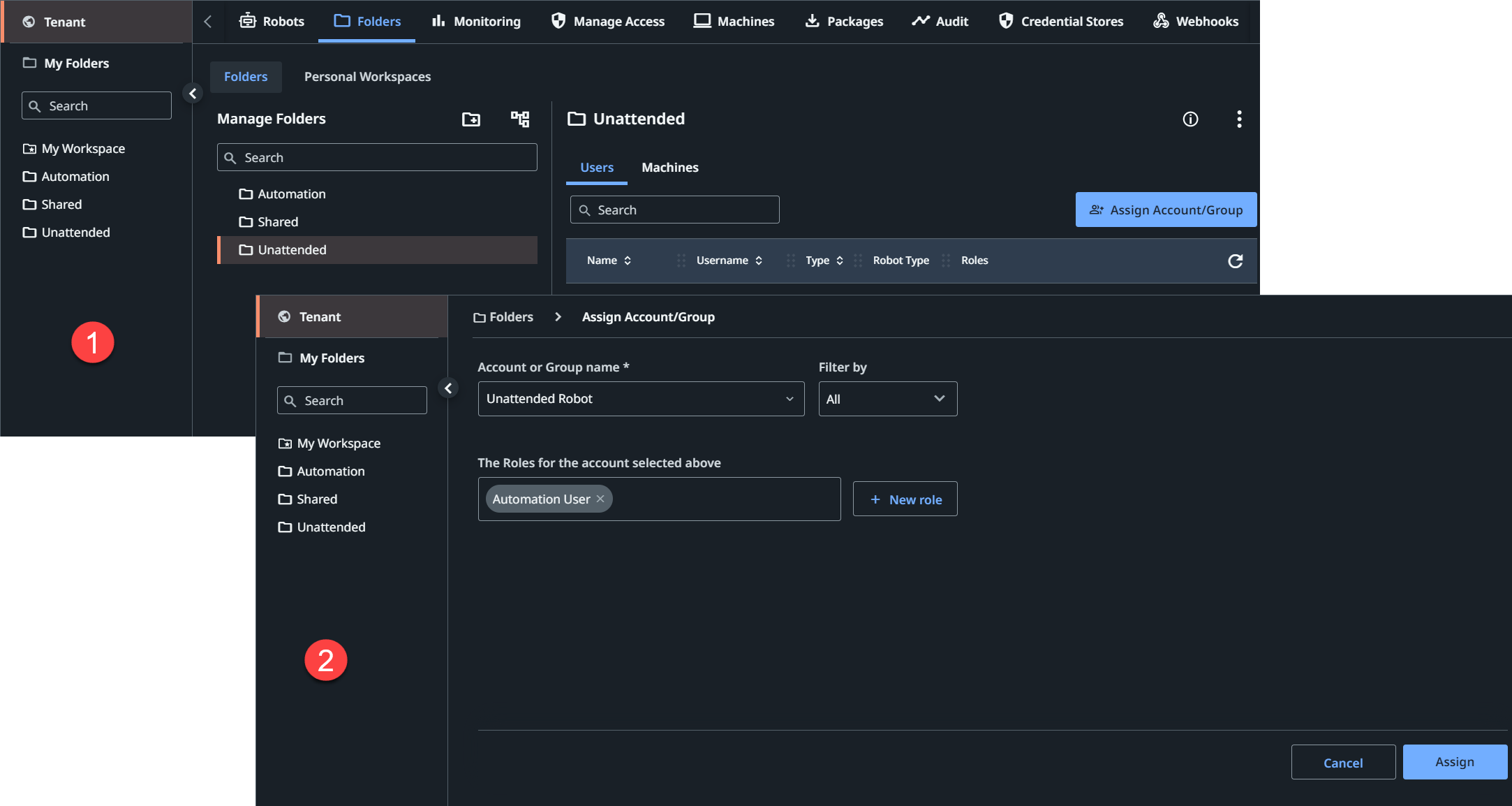This screenshot has height=806, width=1512.
Task: Click the Automation User role chip label
Action: [541, 499]
